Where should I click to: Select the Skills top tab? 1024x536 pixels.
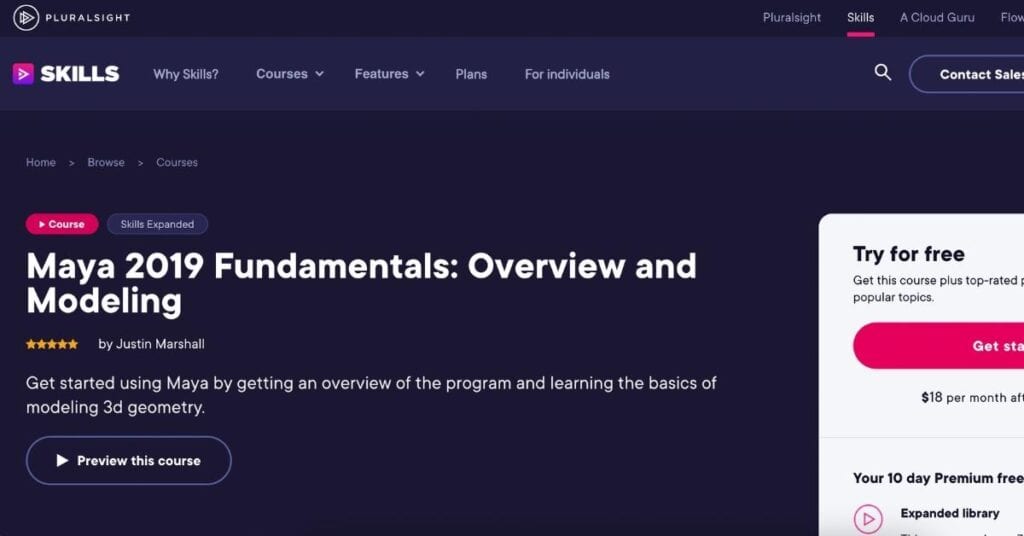pos(860,18)
